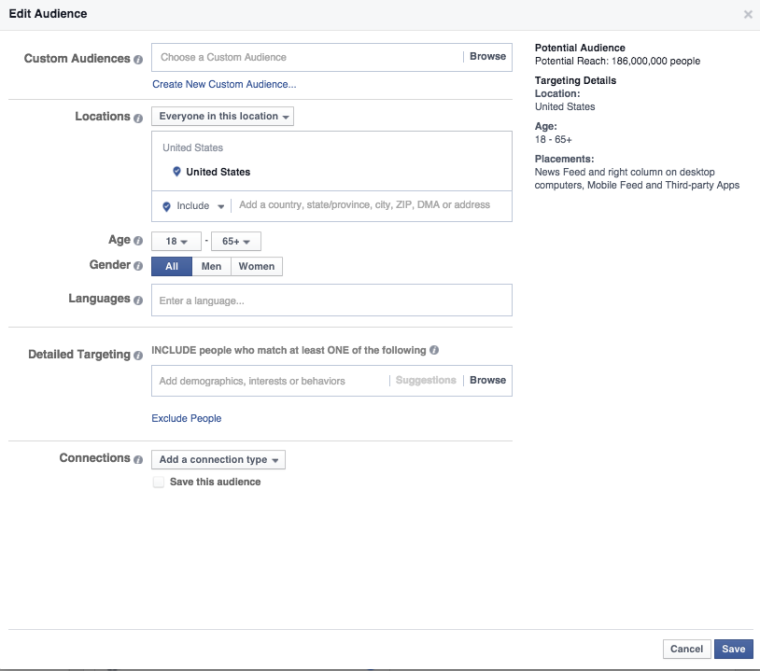
Task: Open Everyone in this location dropdown
Action: click(223, 117)
